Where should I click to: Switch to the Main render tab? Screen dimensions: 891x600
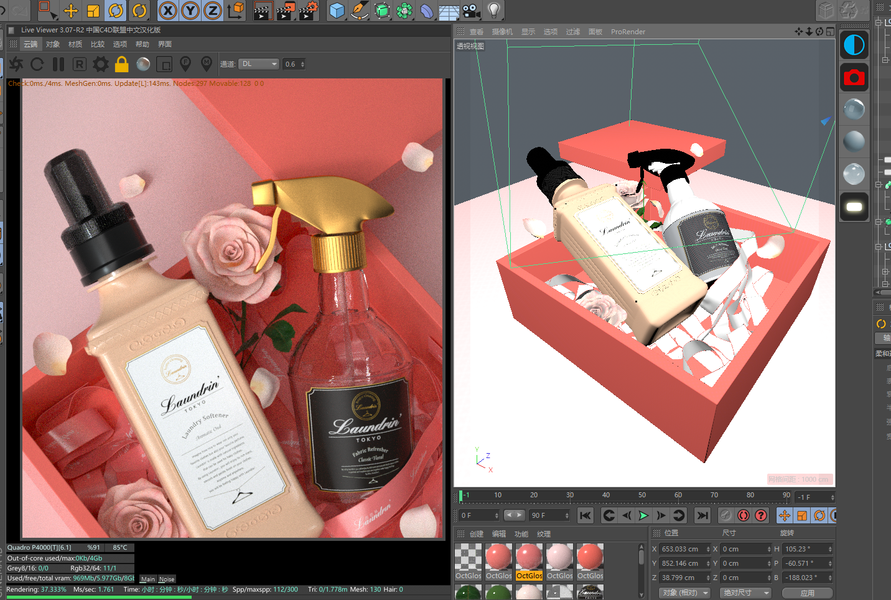click(148, 579)
